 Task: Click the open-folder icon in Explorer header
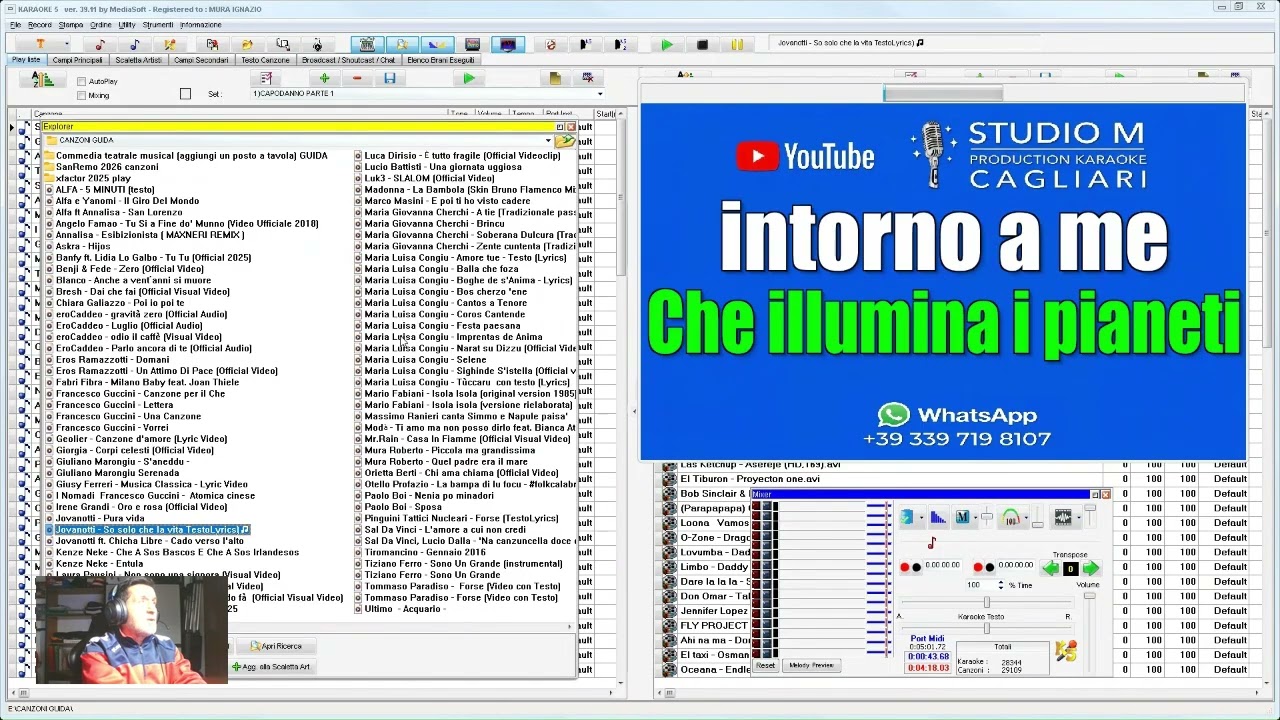pos(566,140)
